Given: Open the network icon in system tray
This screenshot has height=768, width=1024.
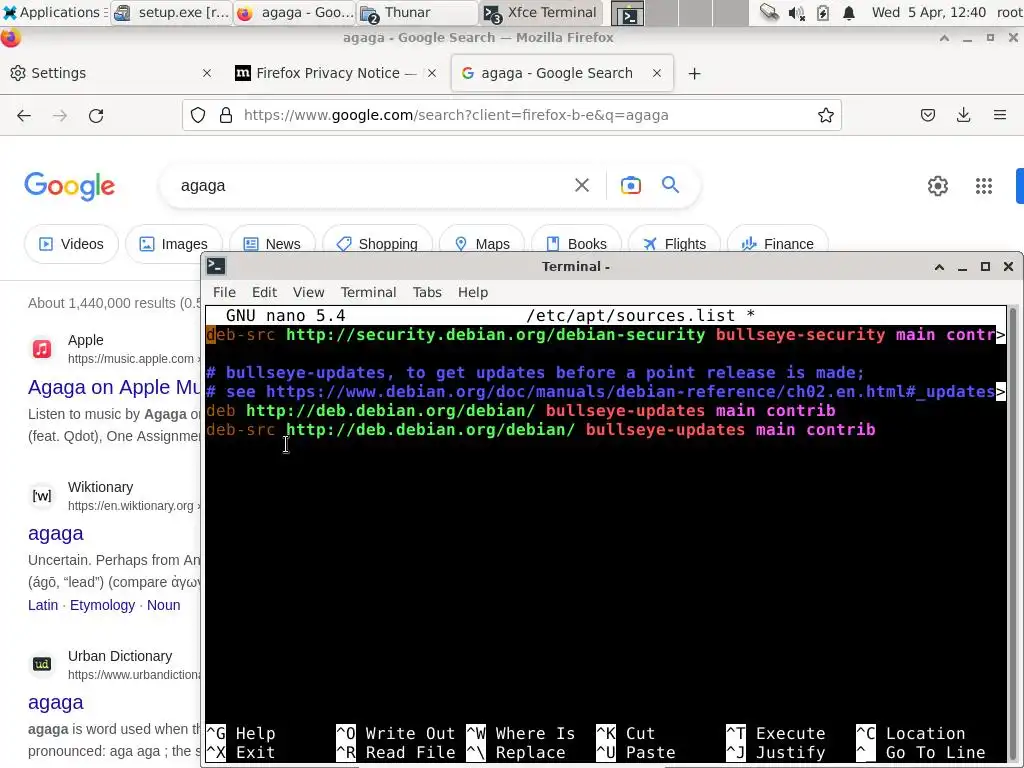Looking at the screenshot, I should (x=769, y=12).
